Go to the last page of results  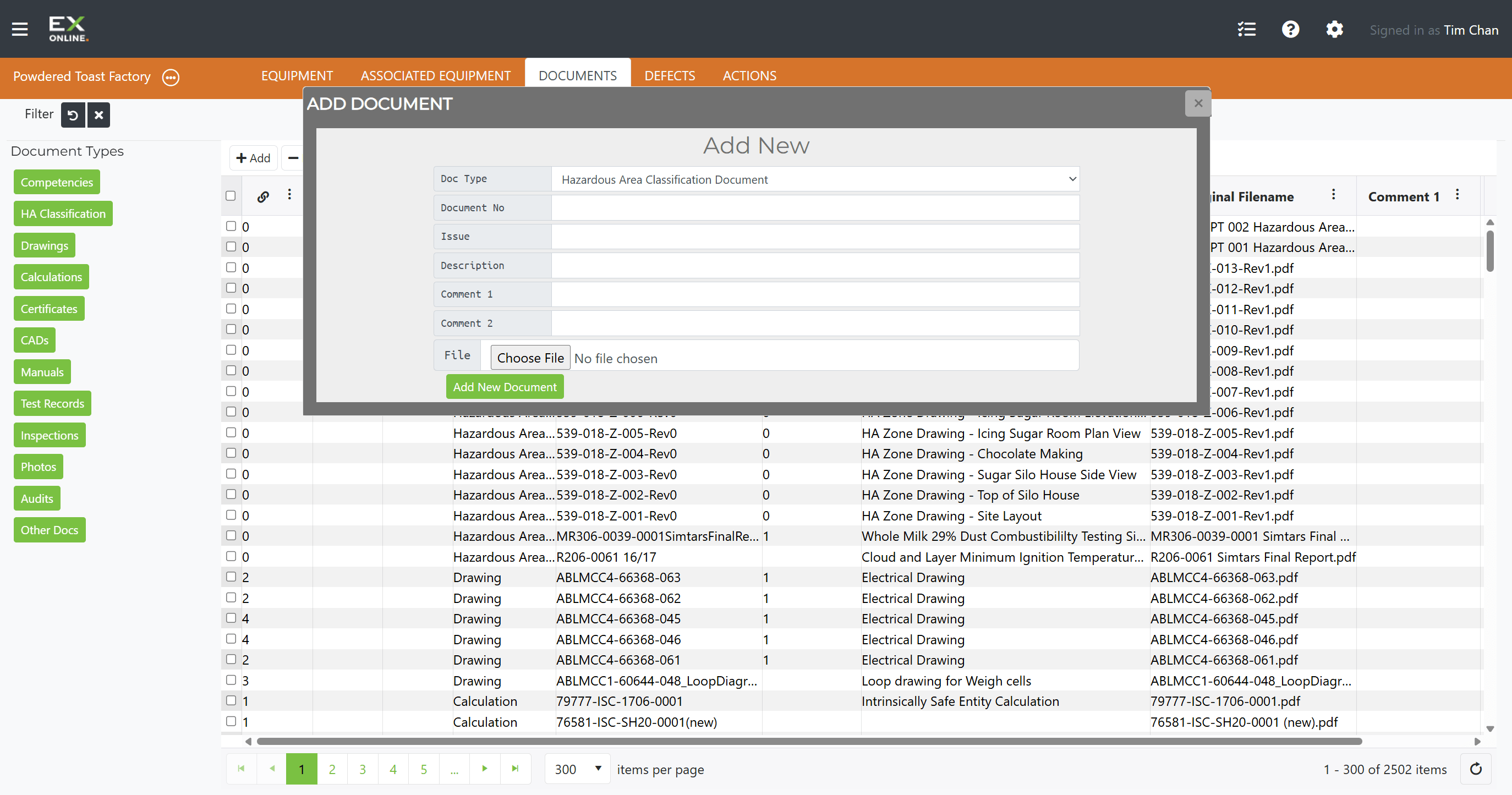(515, 769)
